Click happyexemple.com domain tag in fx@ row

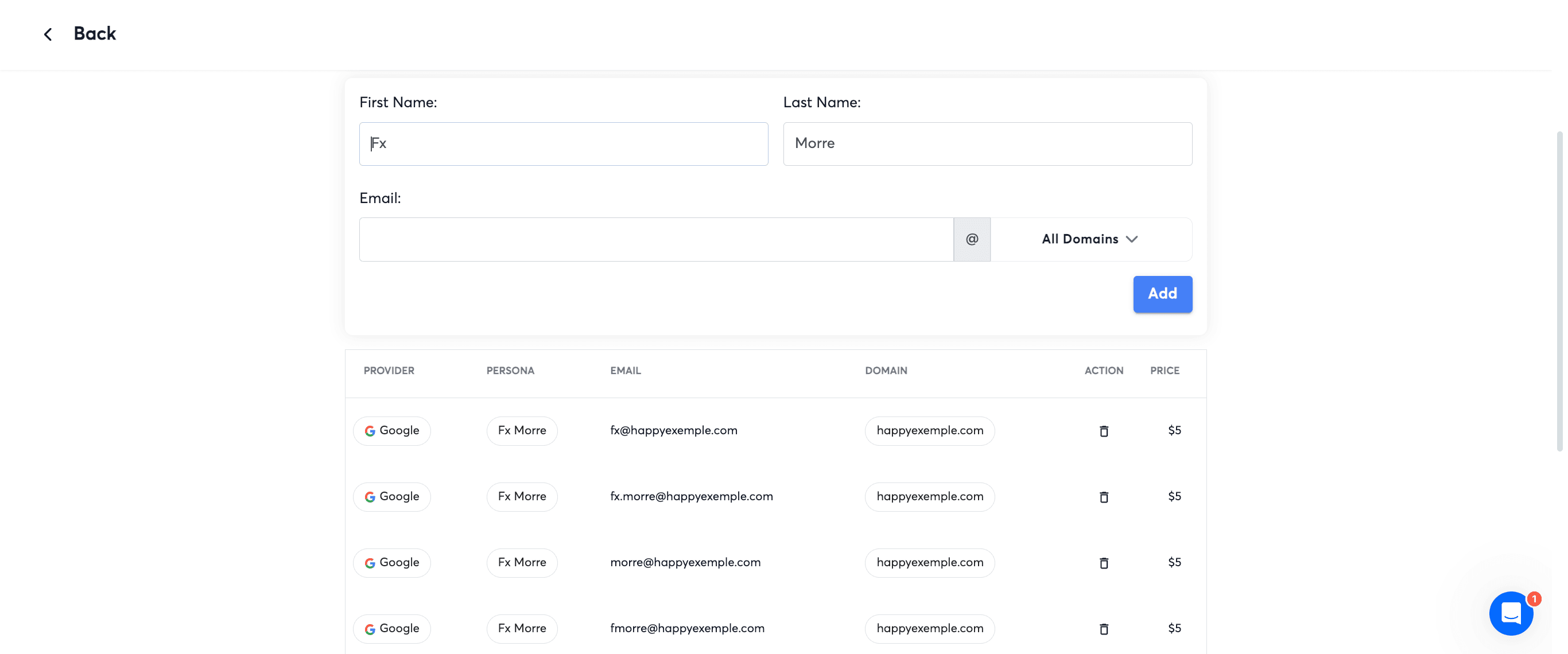[929, 431]
